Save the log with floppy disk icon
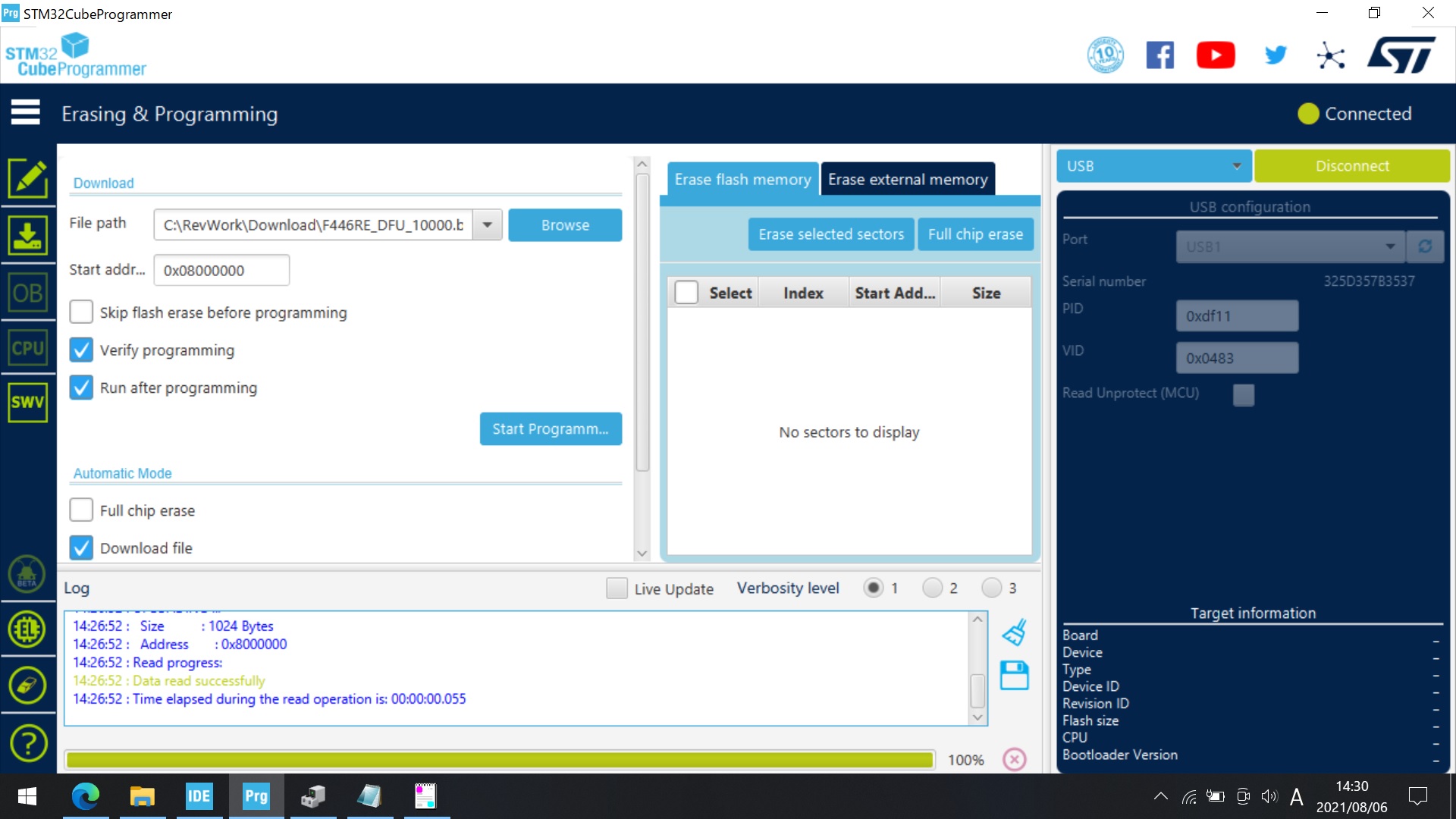 [x=1014, y=675]
